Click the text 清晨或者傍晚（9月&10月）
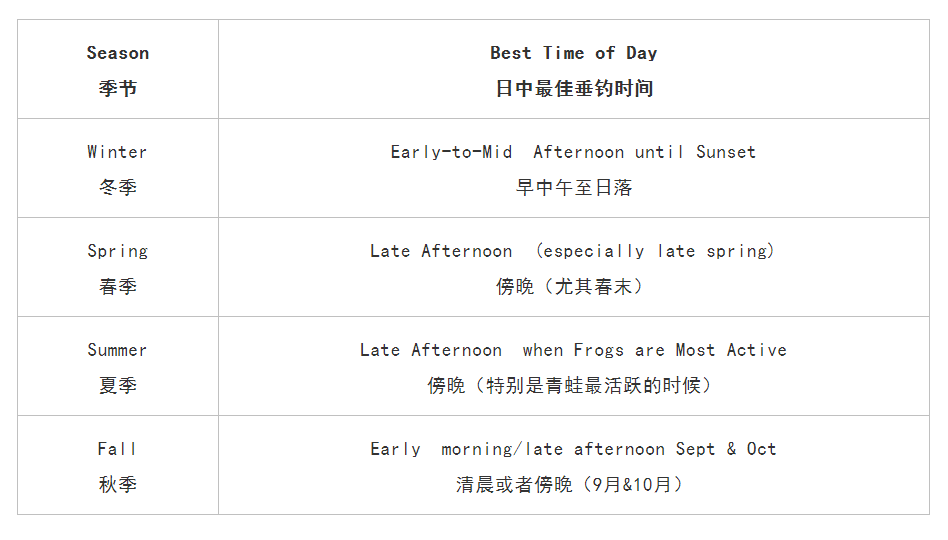Screen dimensions: 948x540 click(572, 484)
